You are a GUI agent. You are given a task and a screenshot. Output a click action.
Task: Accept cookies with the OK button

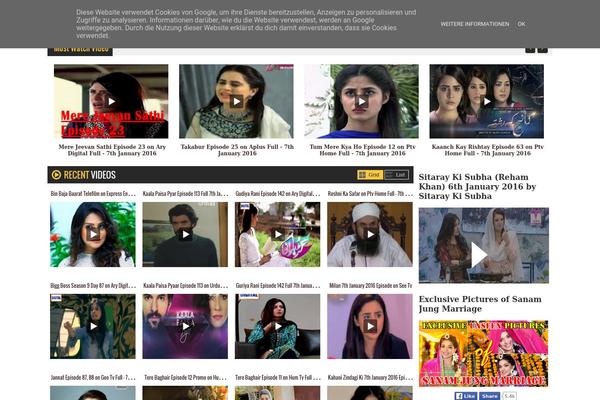pos(521,24)
